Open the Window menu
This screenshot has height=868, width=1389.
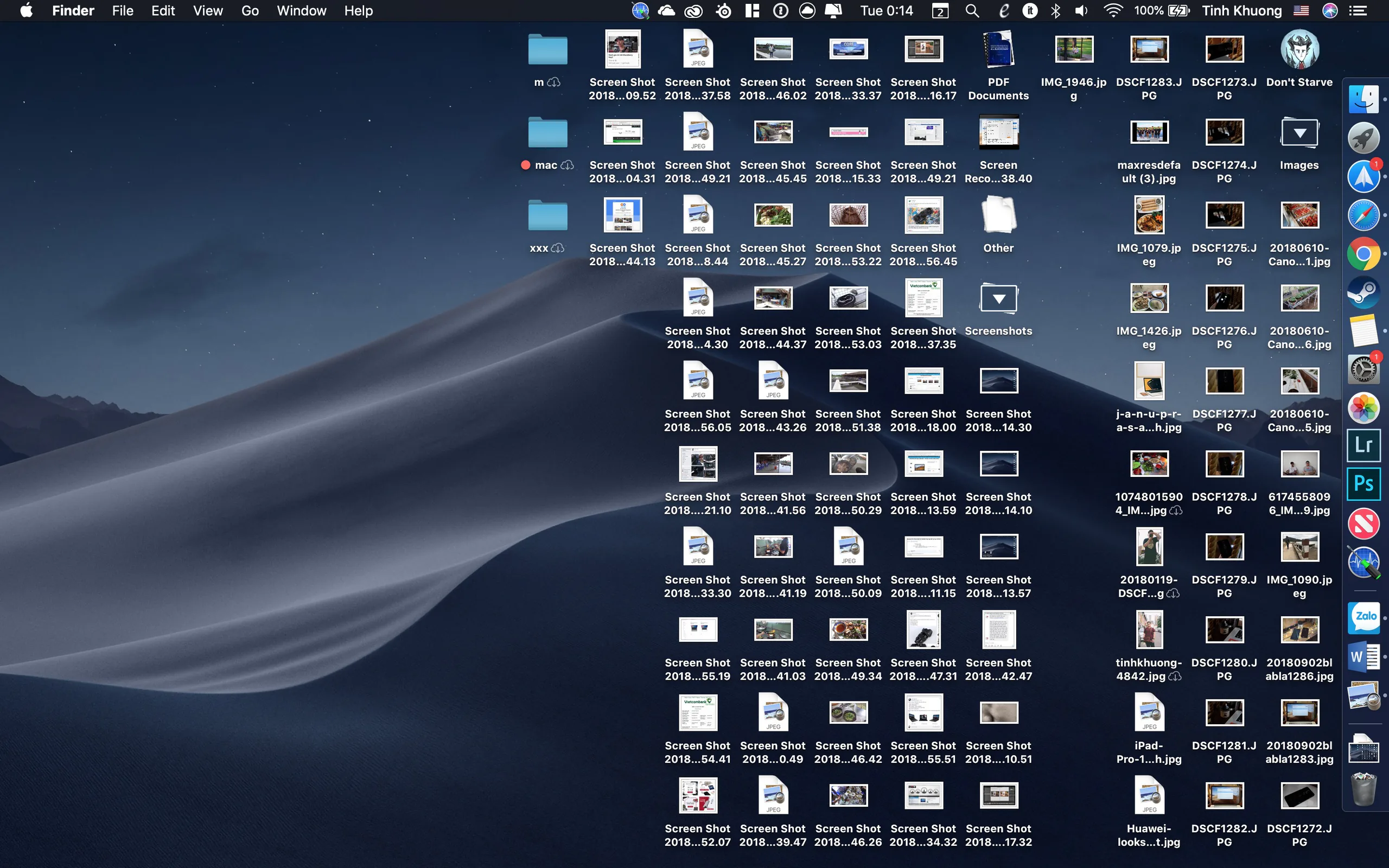301,11
